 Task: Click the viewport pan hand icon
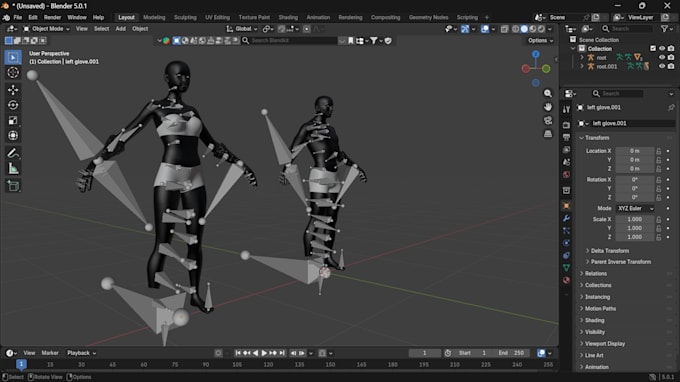point(548,107)
